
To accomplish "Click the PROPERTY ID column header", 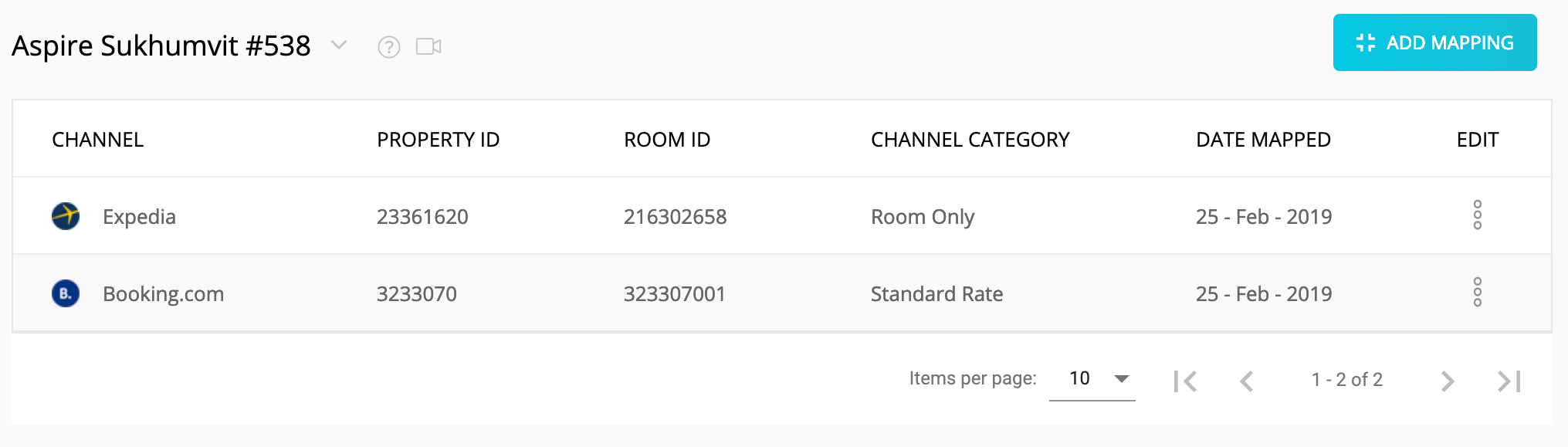I will coord(438,140).
